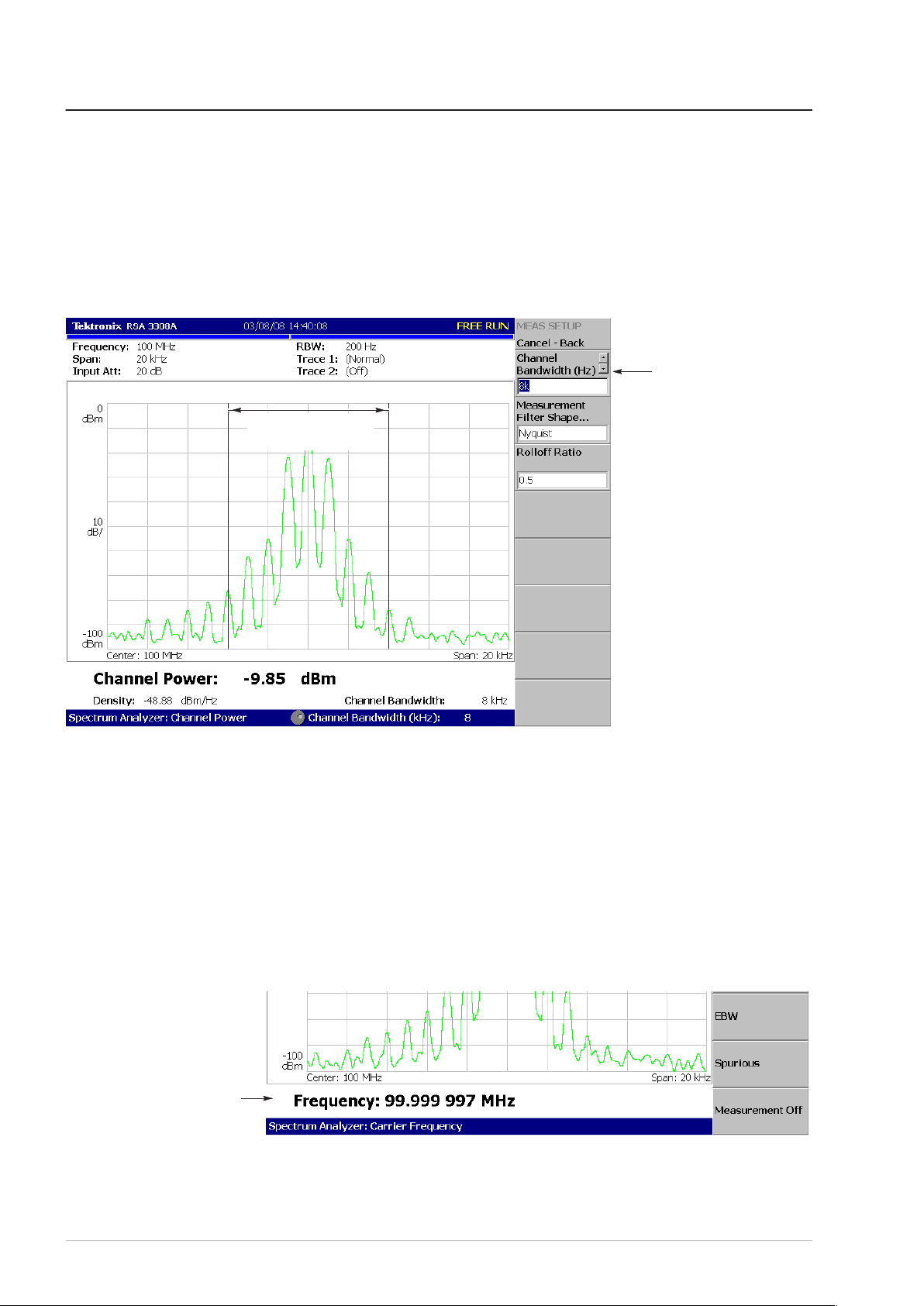
Task: Click Center: 100 MHz under the Carrier Frequency graph
Action: coord(344,1077)
